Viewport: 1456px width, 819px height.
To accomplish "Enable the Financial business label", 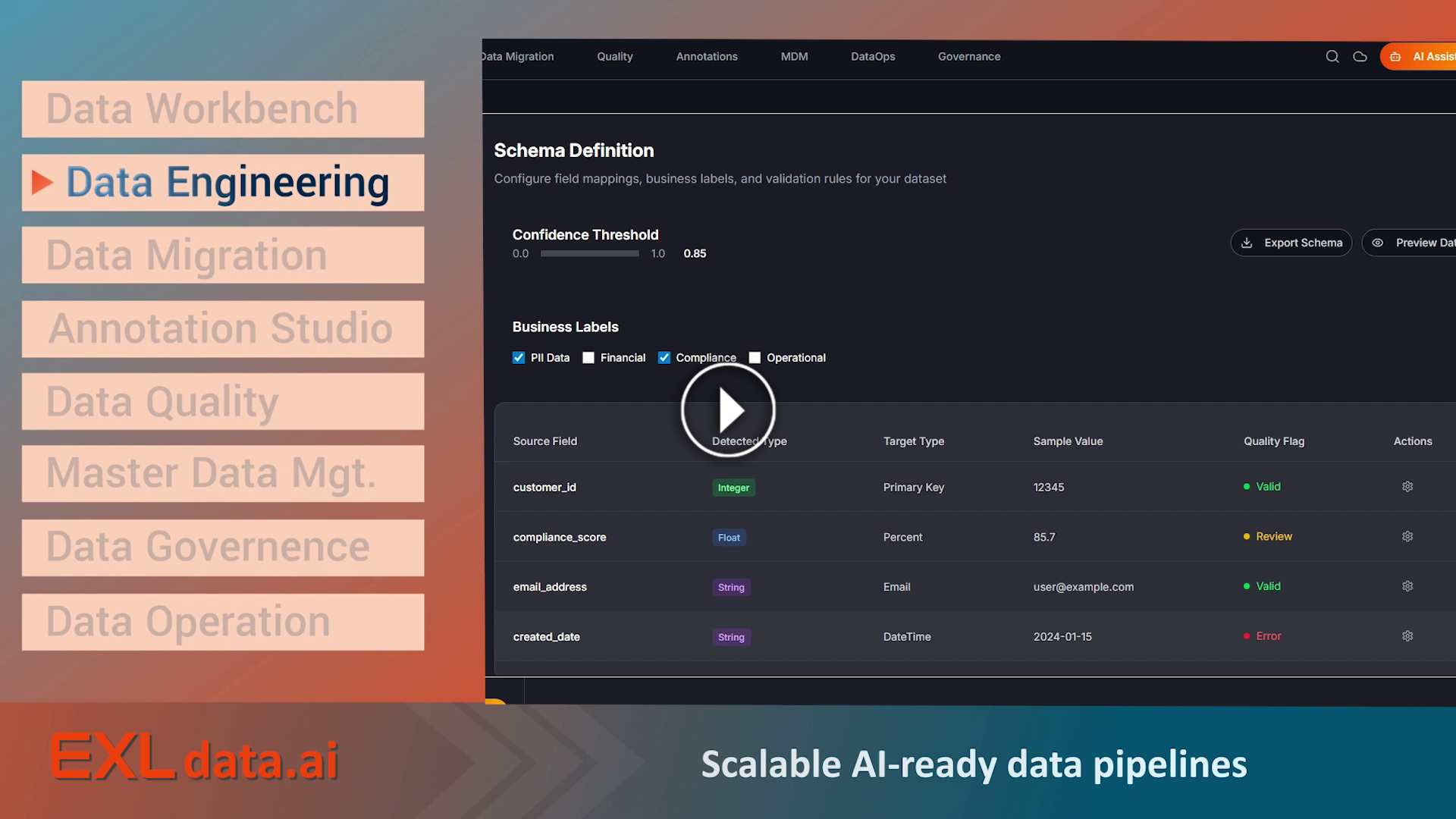I will click(x=588, y=358).
